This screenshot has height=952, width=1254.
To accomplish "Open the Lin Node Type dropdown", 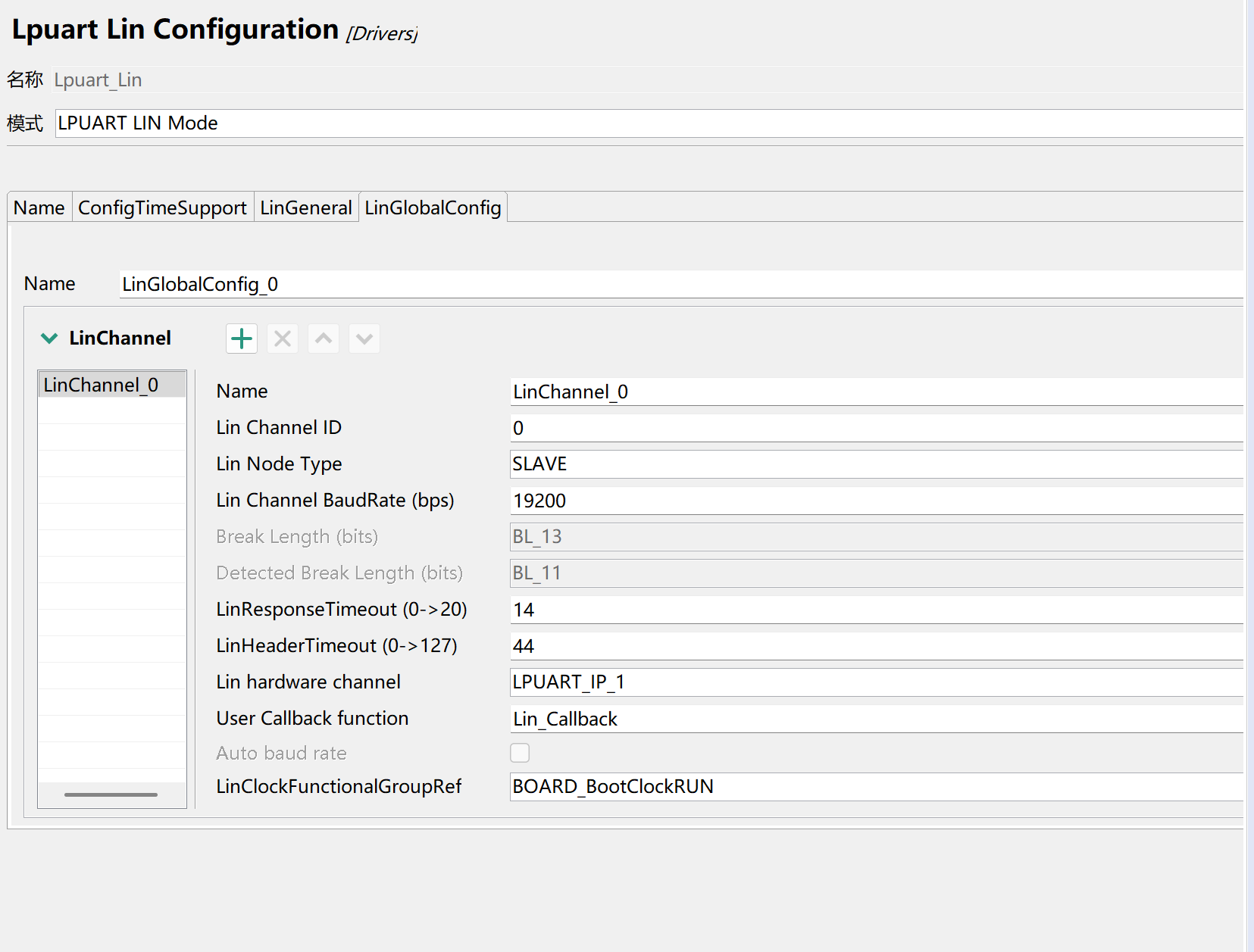I will tap(877, 464).
